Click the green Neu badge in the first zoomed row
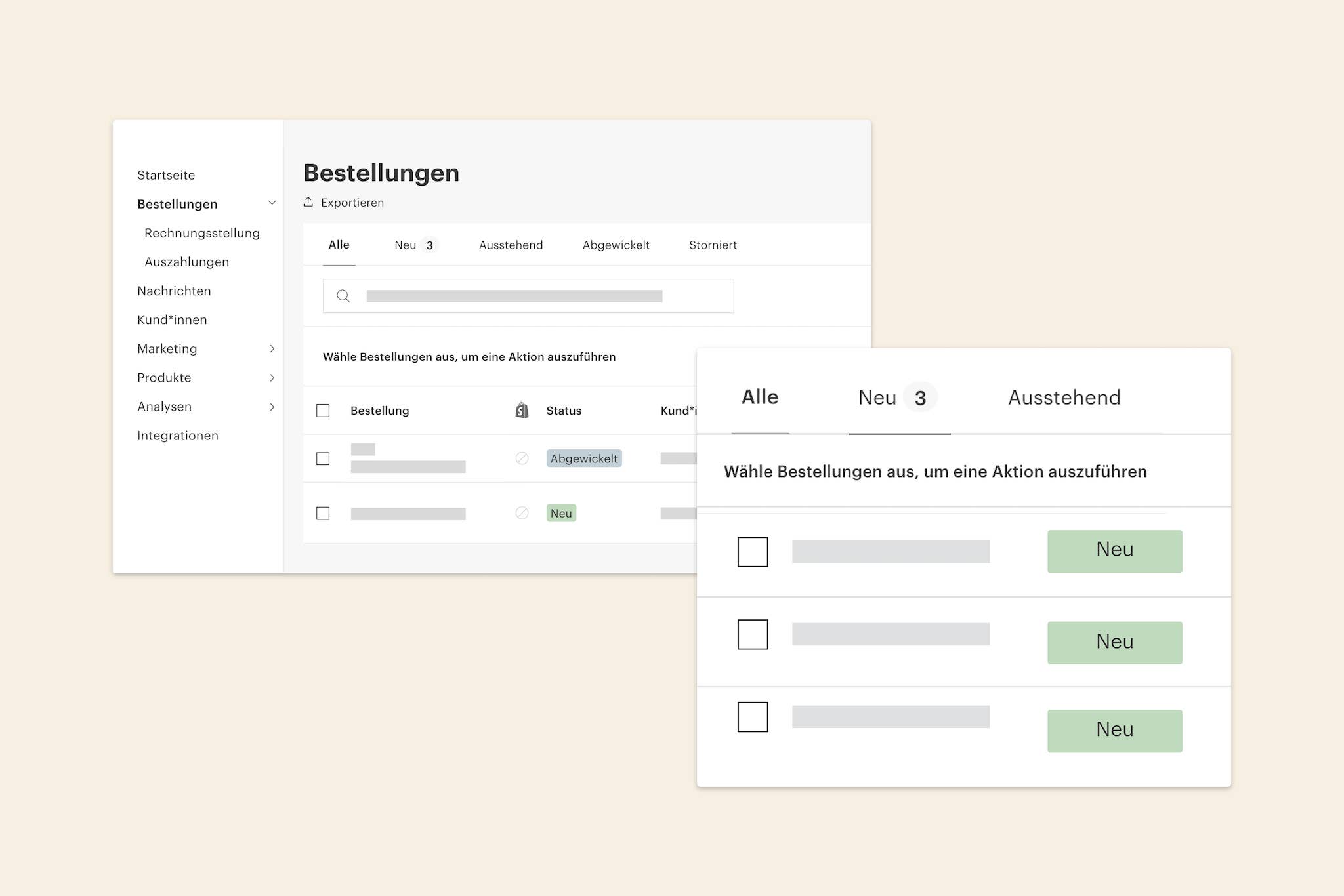This screenshot has height=896, width=1344. 1114,551
